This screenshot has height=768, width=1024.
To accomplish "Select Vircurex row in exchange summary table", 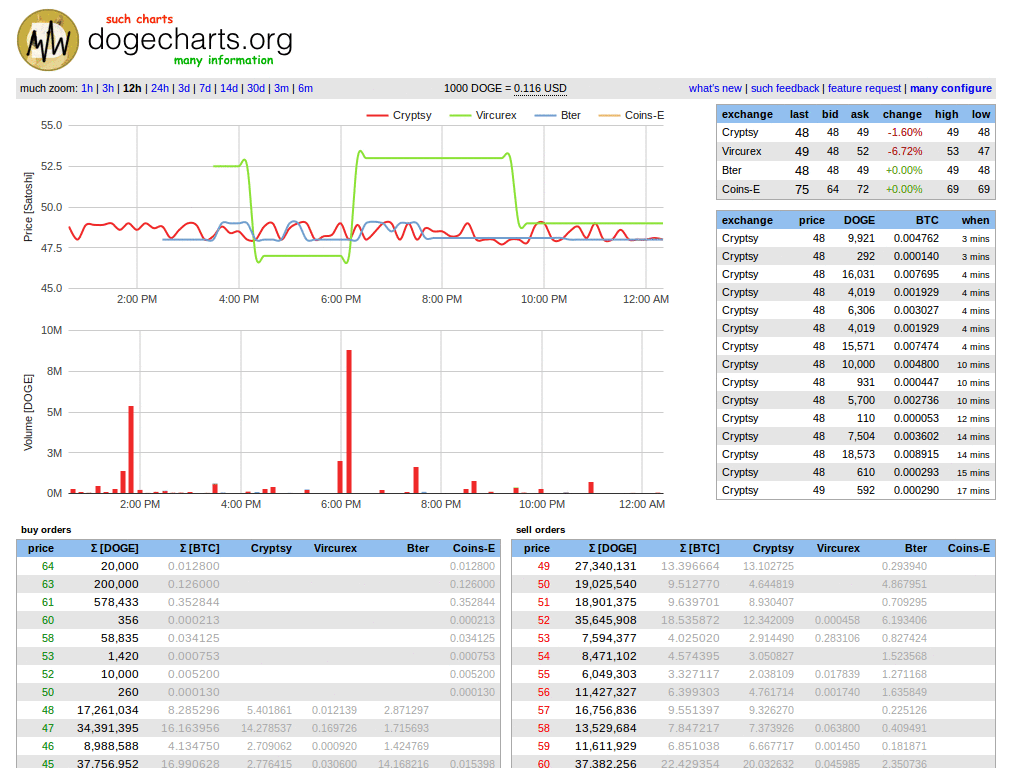I will 856,152.
